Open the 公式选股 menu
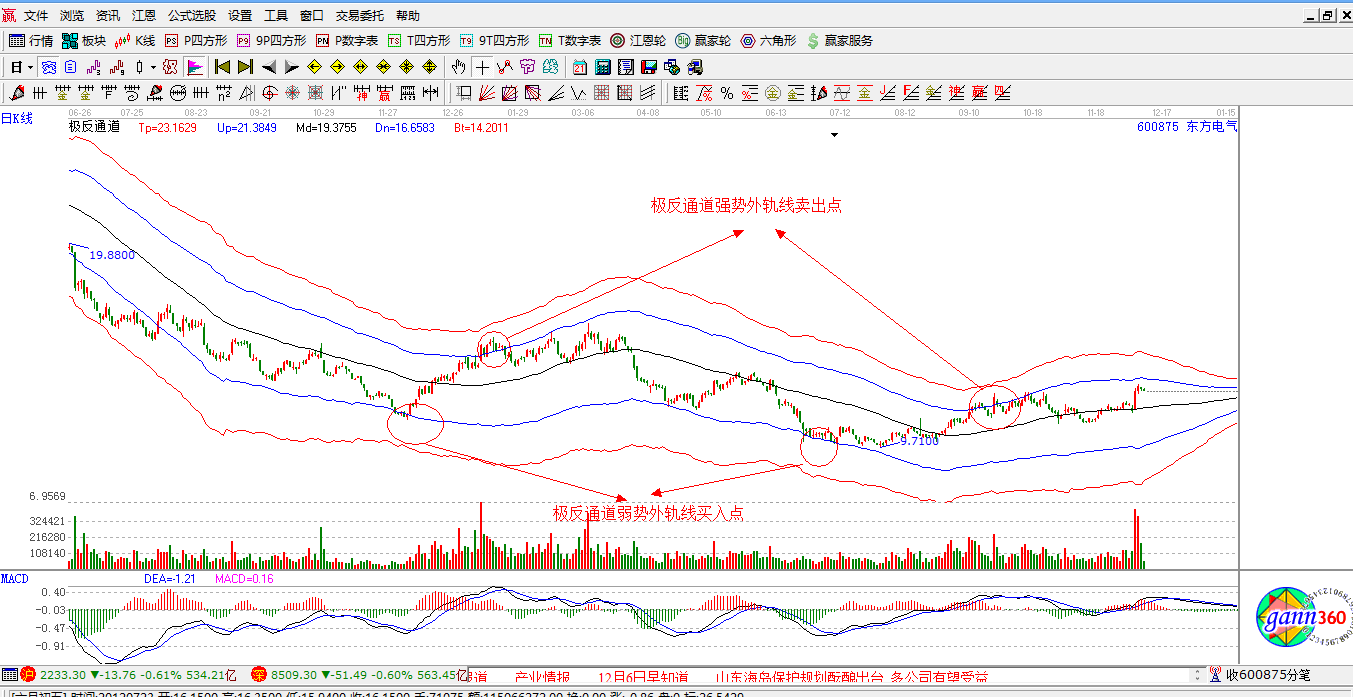This screenshot has width=1353, height=697. pyautogui.click(x=190, y=16)
